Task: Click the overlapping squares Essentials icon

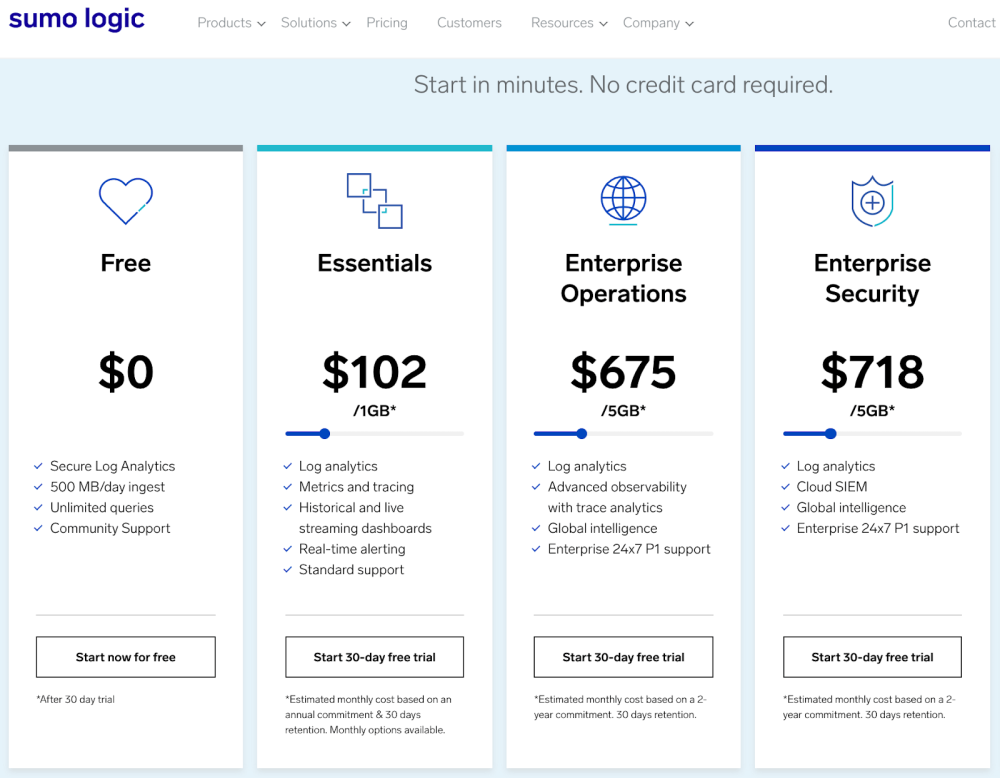Action: (x=374, y=201)
